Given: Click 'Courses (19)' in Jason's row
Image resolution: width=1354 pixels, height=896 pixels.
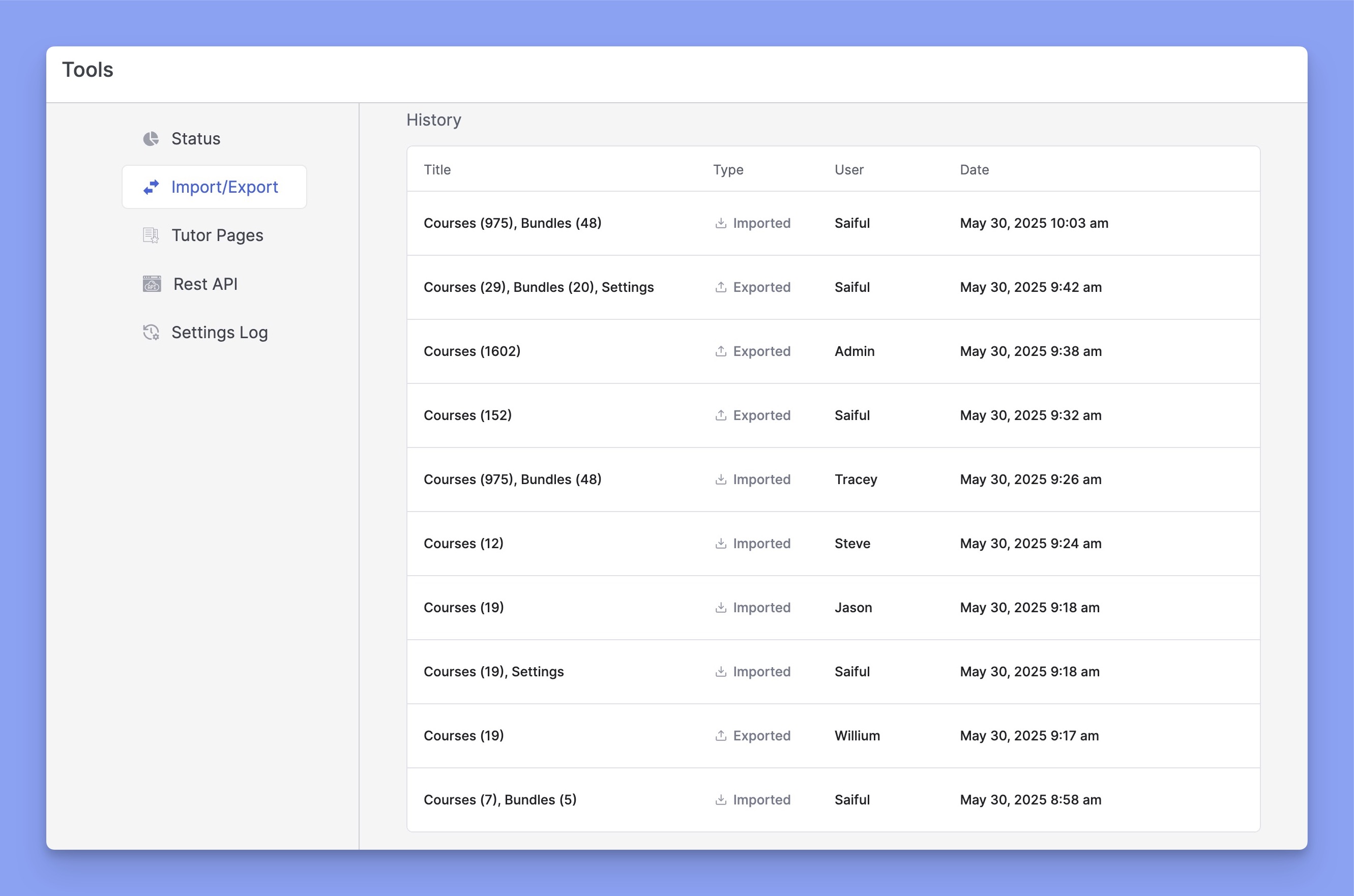Looking at the screenshot, I should (x=463, y=607).
